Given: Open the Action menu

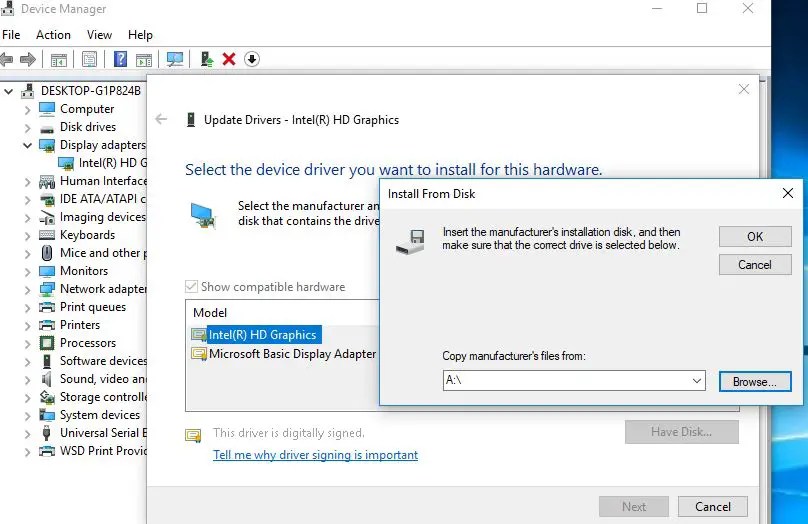Looking at the screenshot, I should click(53, 35).
